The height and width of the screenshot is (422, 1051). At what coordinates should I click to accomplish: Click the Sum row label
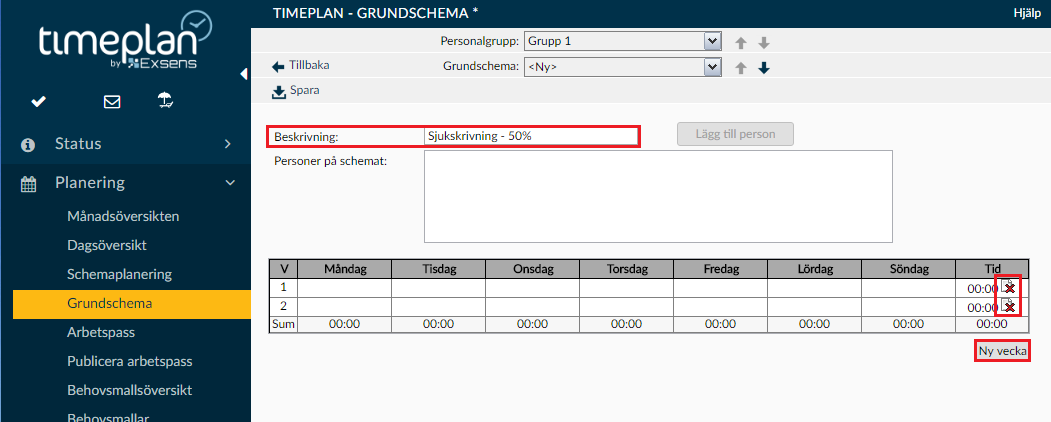284,324
